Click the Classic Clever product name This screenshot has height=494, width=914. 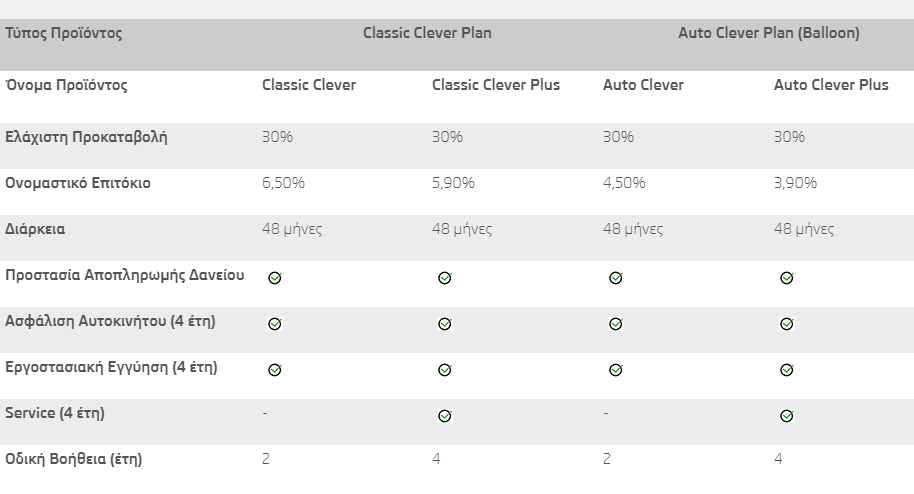pos(309,85)
